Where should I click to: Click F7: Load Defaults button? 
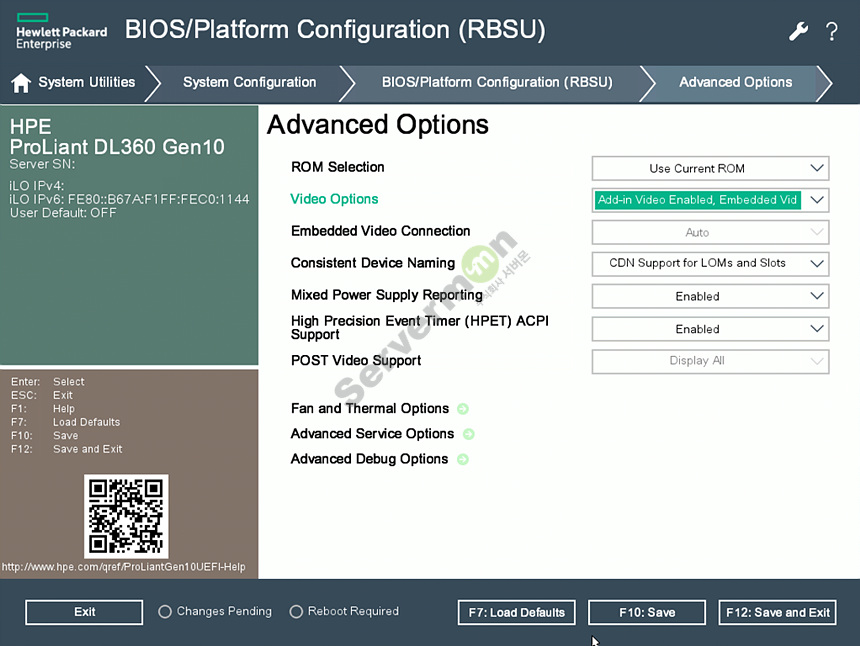[517, 612]
